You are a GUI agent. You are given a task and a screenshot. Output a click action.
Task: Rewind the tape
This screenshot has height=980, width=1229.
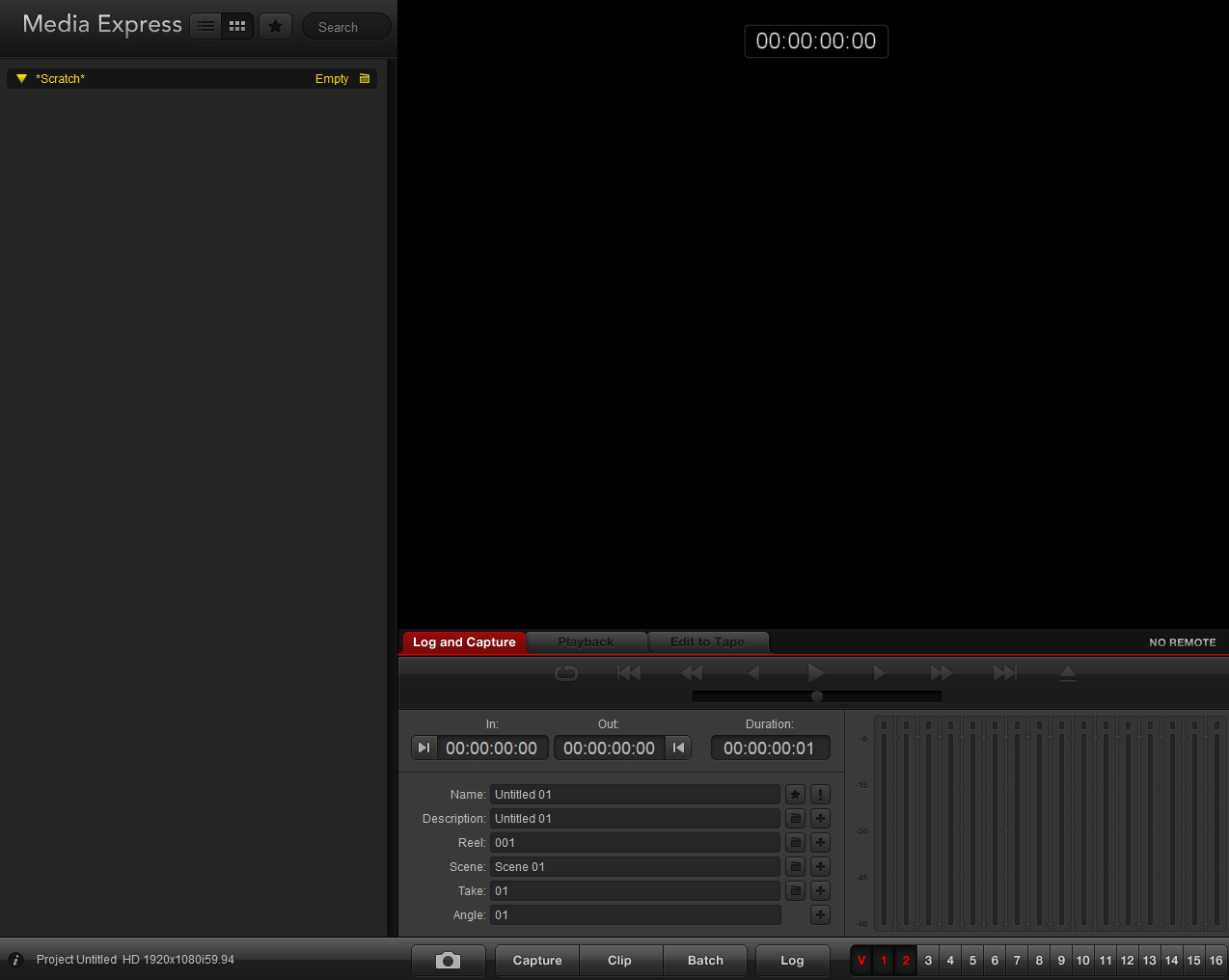click(692, 673)
